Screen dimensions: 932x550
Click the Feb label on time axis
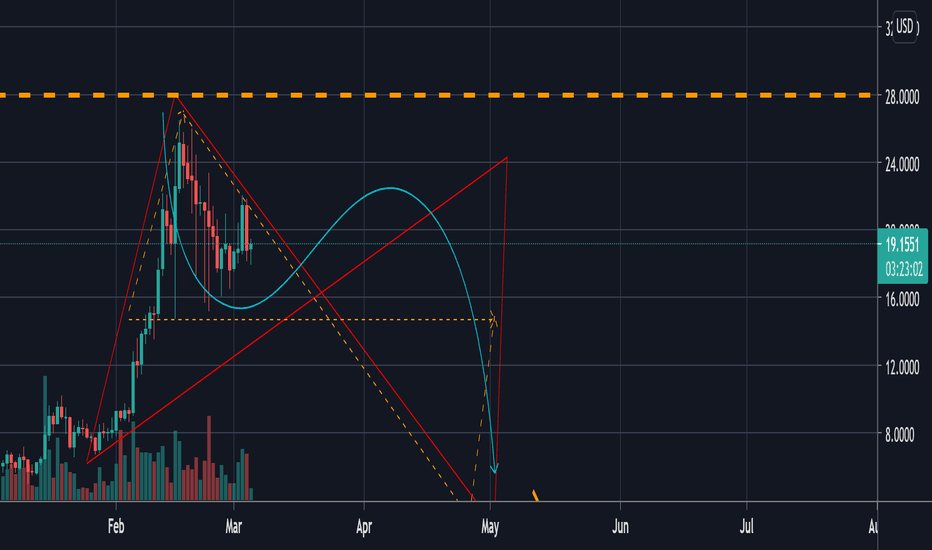pyautogui.click(x=116, y=526)
